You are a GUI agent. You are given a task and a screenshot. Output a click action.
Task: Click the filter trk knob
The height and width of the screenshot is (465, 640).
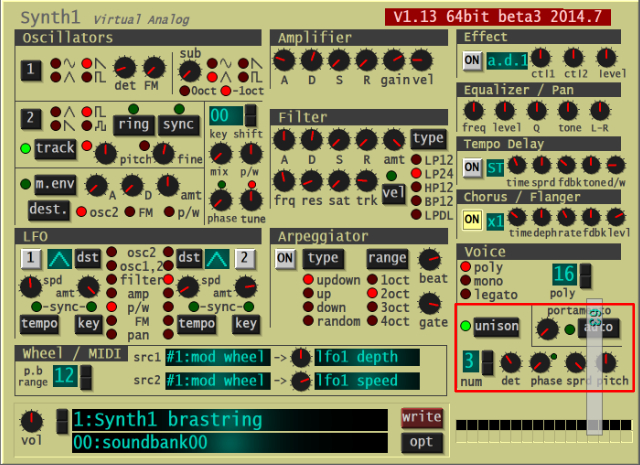(x=367, y=181)
